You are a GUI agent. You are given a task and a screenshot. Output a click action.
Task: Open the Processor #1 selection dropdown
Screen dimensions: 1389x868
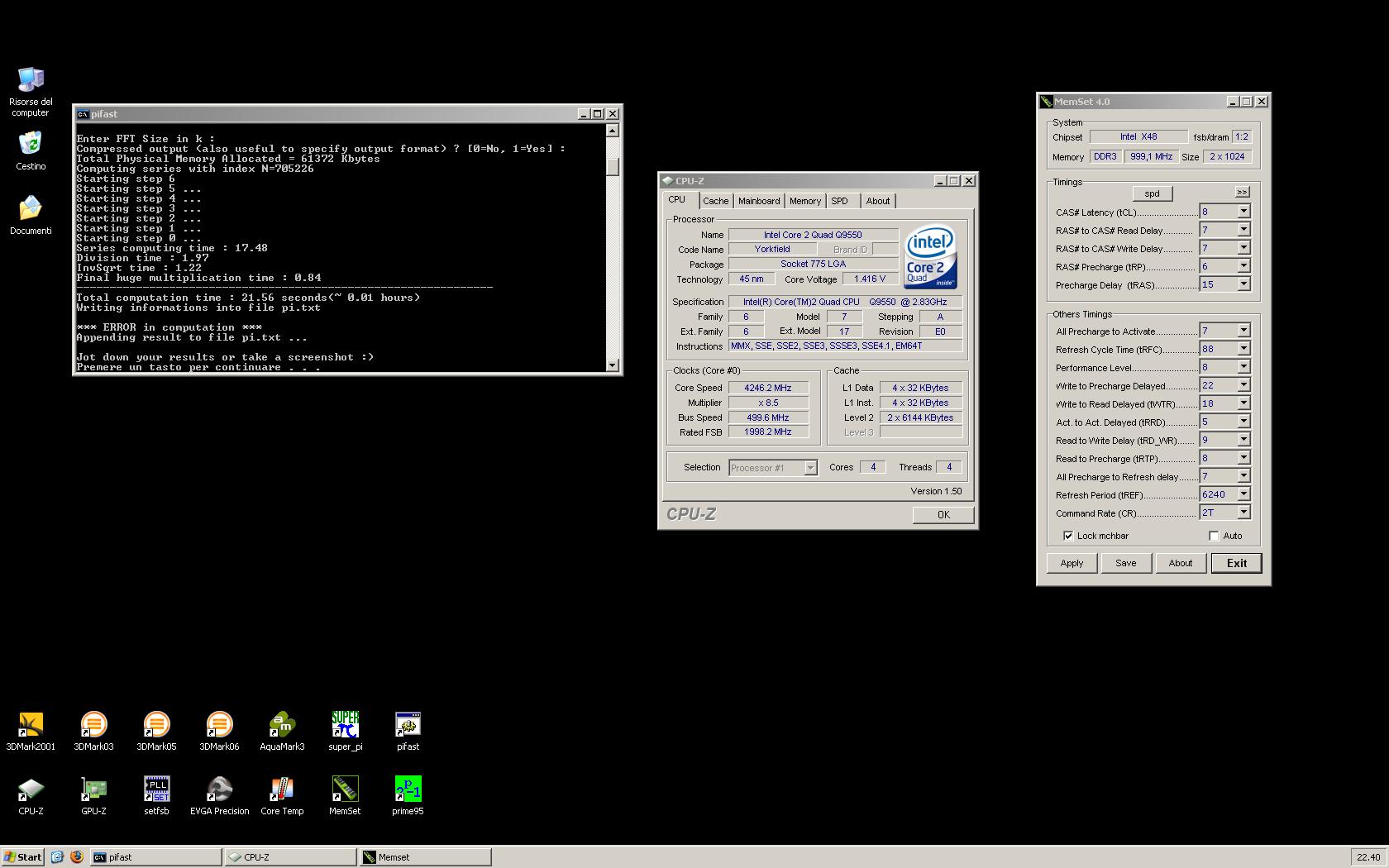[810, 468]
